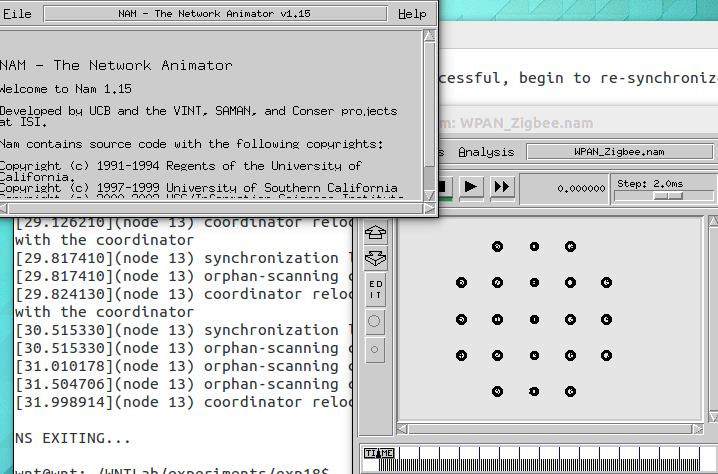718x474 pixels.
Task: Click the '[31.010178](node 13)' terminal line
Action: (183, 366)
